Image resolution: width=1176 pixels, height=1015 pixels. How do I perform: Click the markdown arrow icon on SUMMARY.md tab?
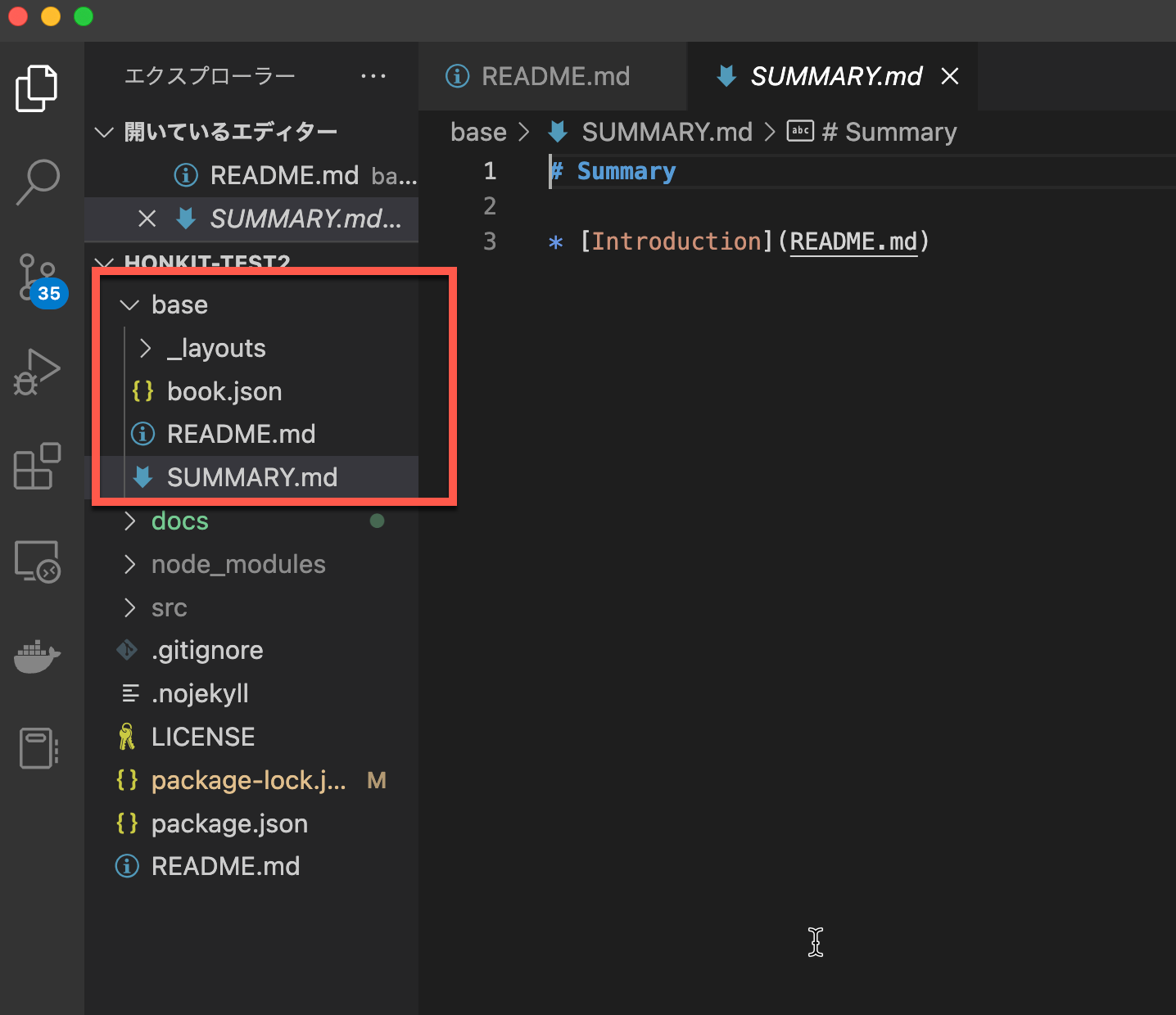(x=726, y=76)
